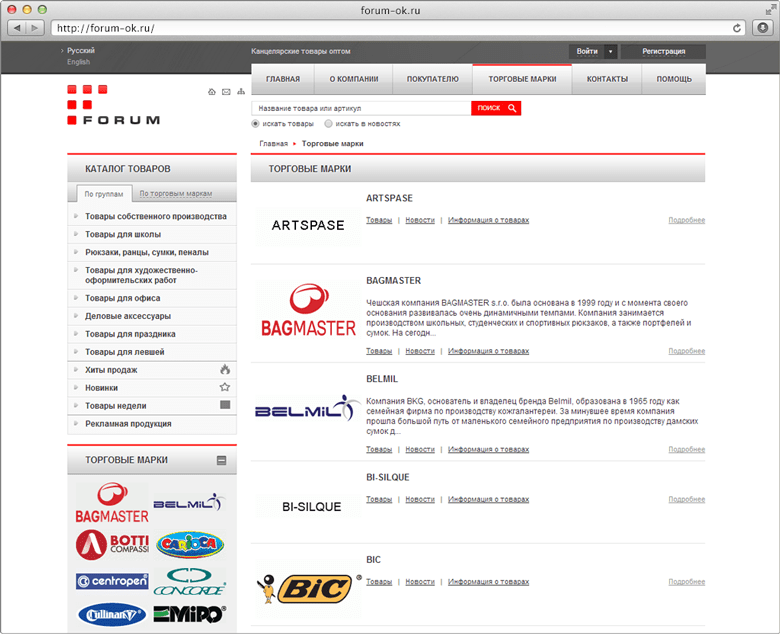Select the 'искать товары' radio button
The width and height of the screenshot is (780, 634).
(256, 124)
